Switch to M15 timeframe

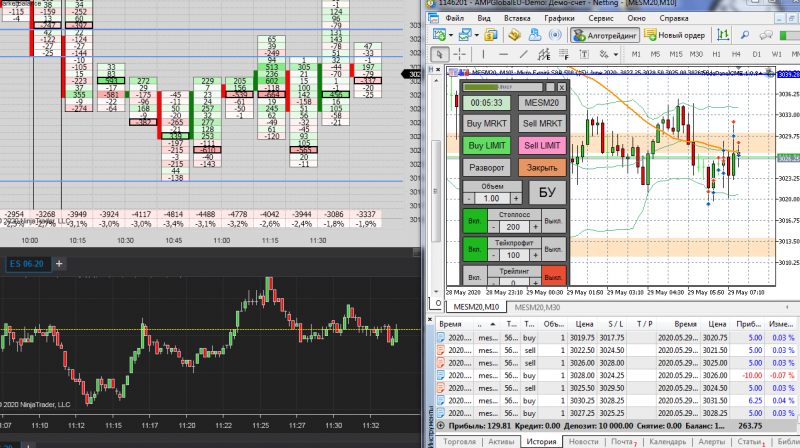coord(676,54)
